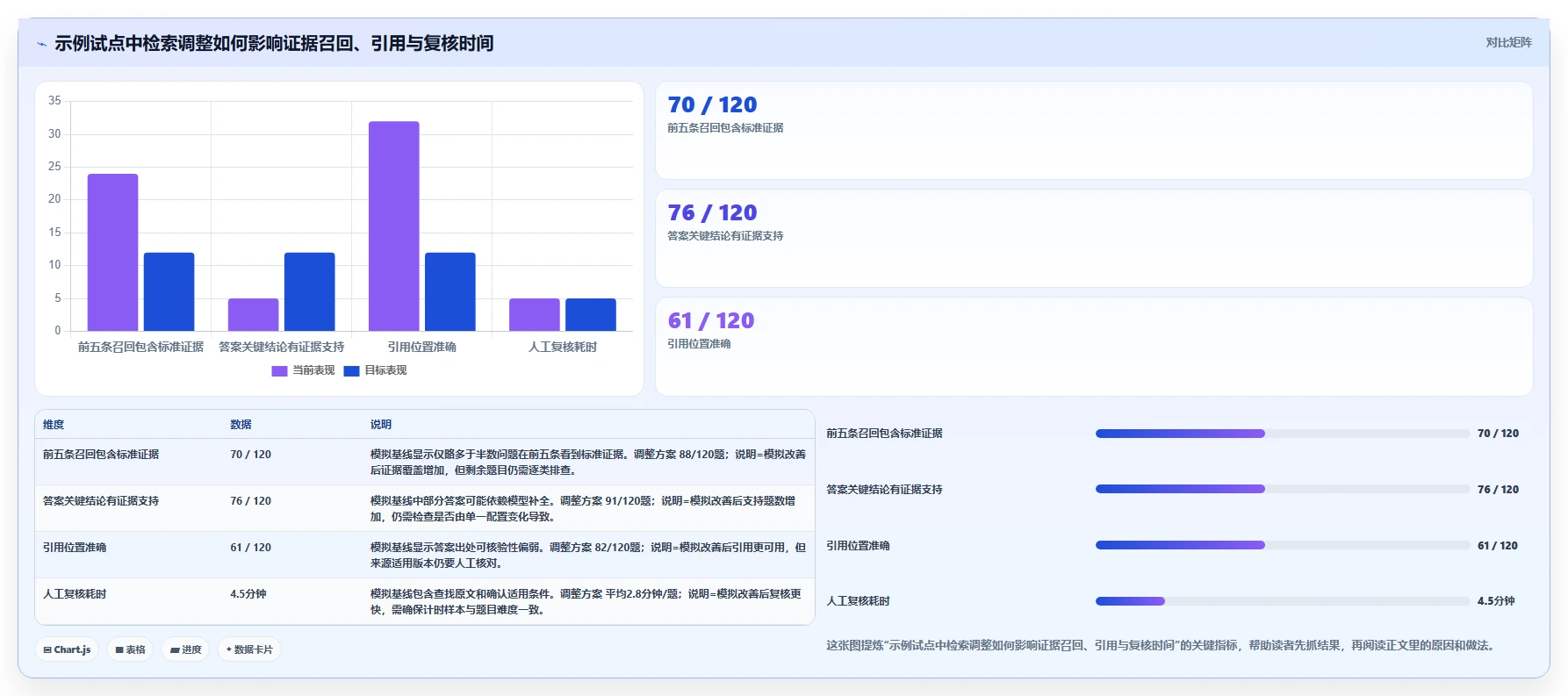The image size is (1568, 696).
Task: Toggle the 当前表现 legend entry
Action: [x=303, y=370]
